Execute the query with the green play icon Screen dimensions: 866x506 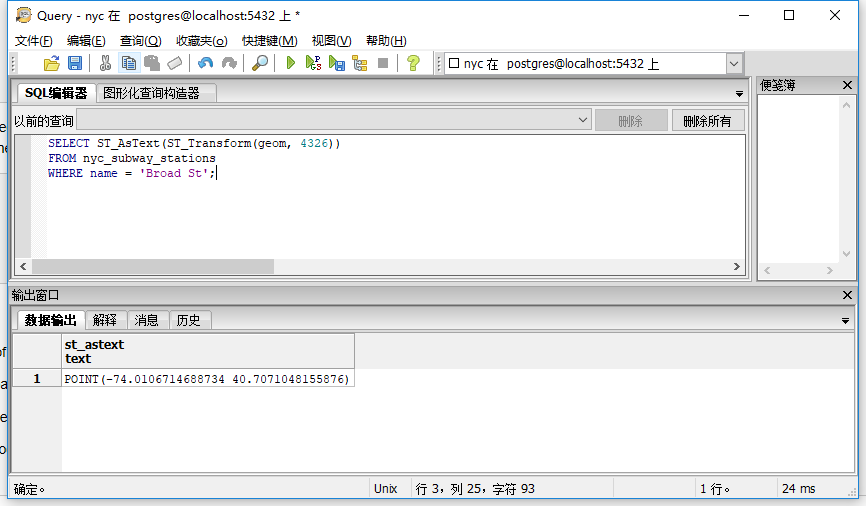pyautogui.click(x=291, y=64)
